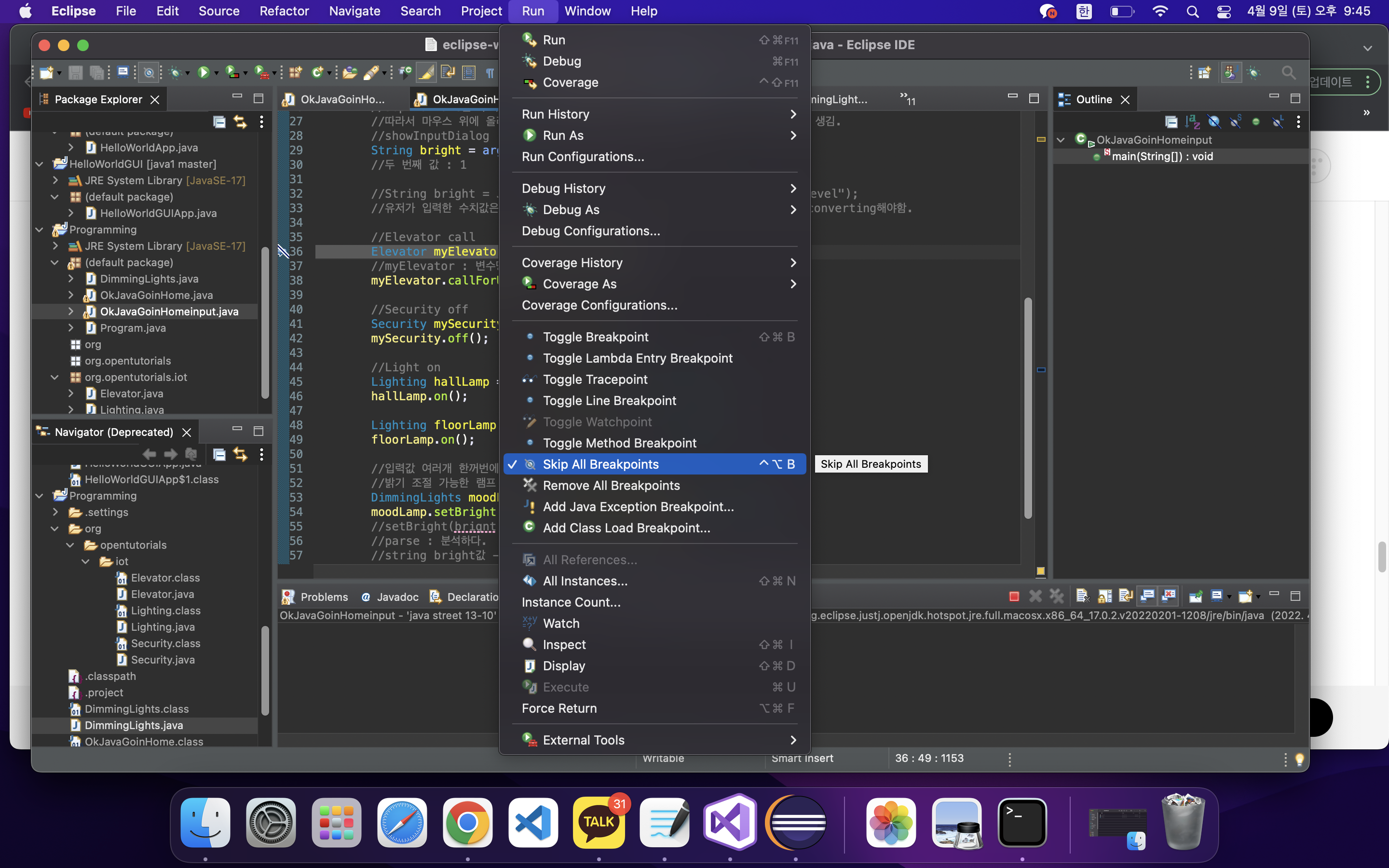Click Remove All Breakpoints

[611, 485]
